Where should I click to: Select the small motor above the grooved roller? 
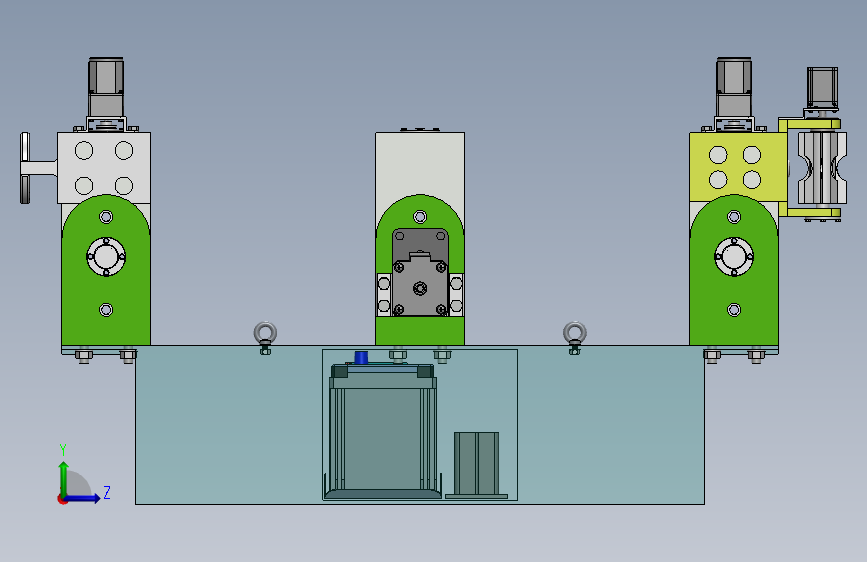[x=822, y=87]
